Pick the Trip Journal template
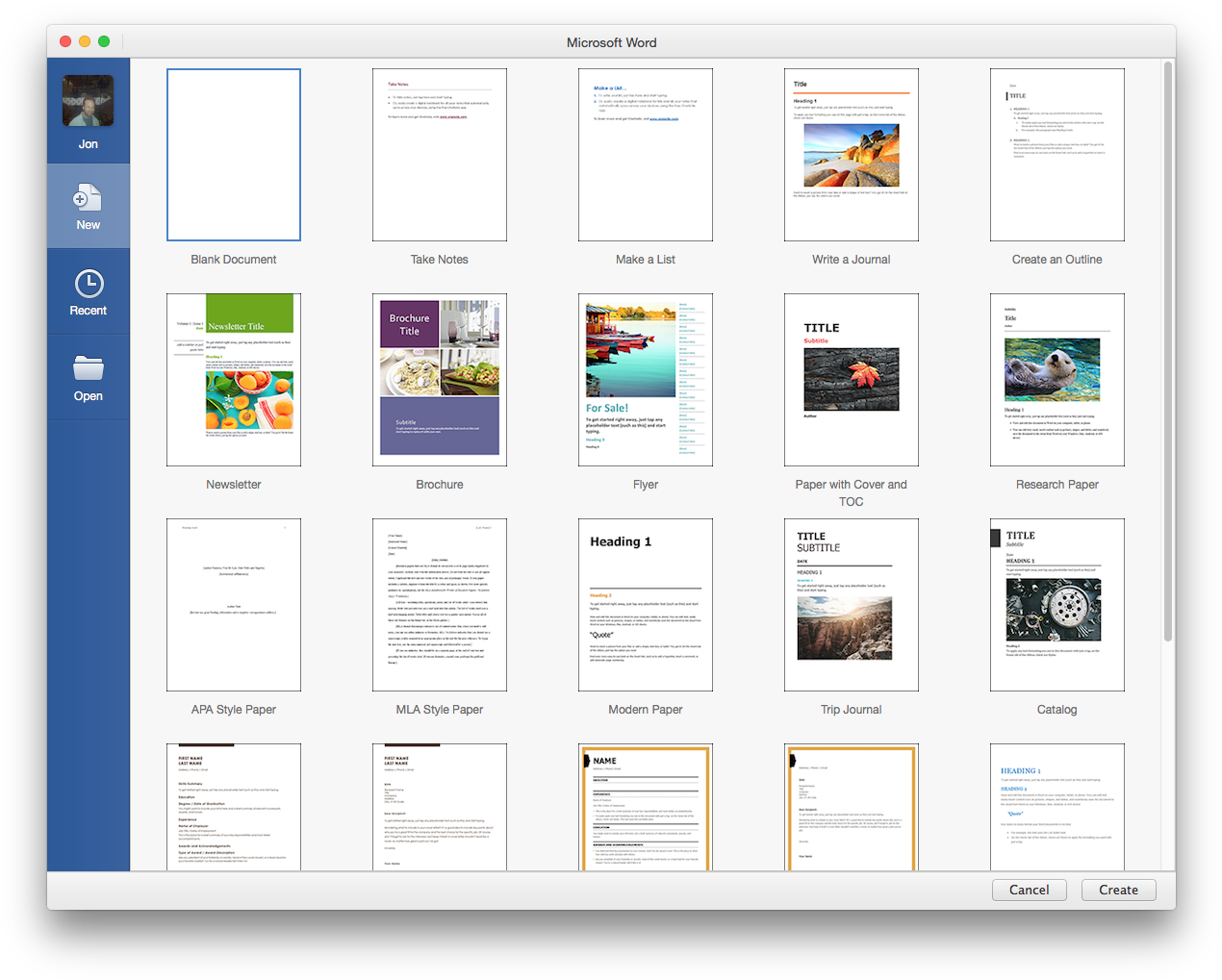The image size is (1222, 980). [x=852, y=605]
